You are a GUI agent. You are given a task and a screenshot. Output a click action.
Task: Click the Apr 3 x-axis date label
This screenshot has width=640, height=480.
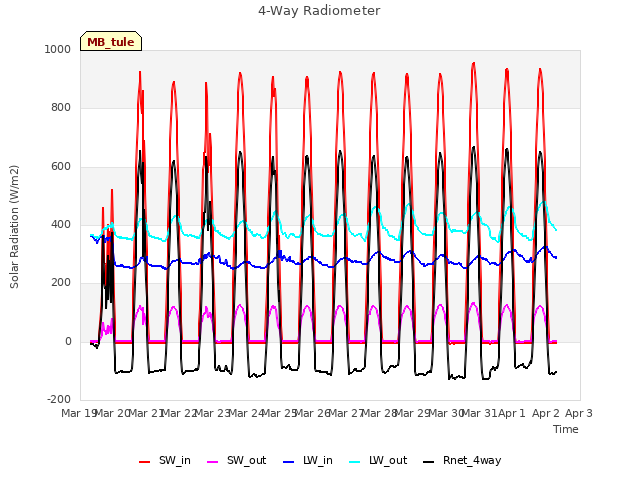(579, 413)
